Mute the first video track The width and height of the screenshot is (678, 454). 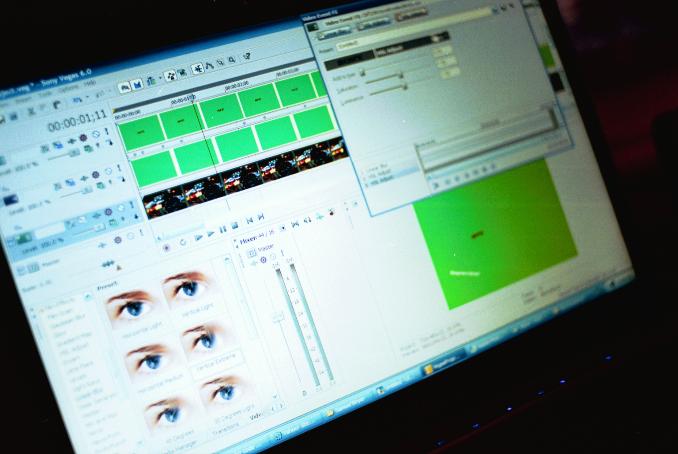[96, 134]
